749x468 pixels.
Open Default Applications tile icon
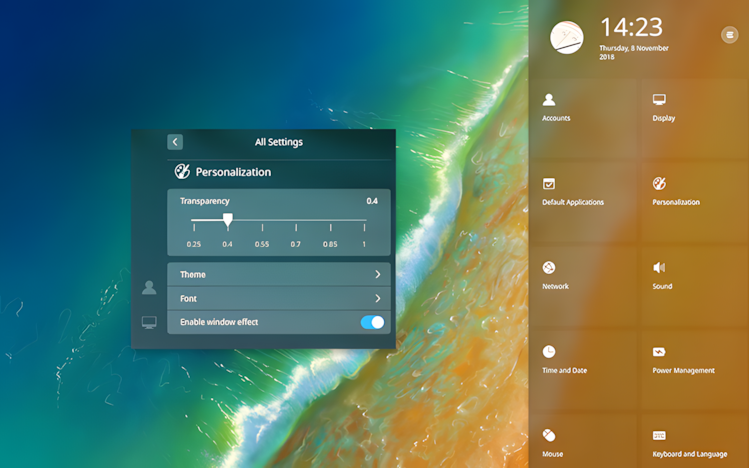(x=549, y=183)
